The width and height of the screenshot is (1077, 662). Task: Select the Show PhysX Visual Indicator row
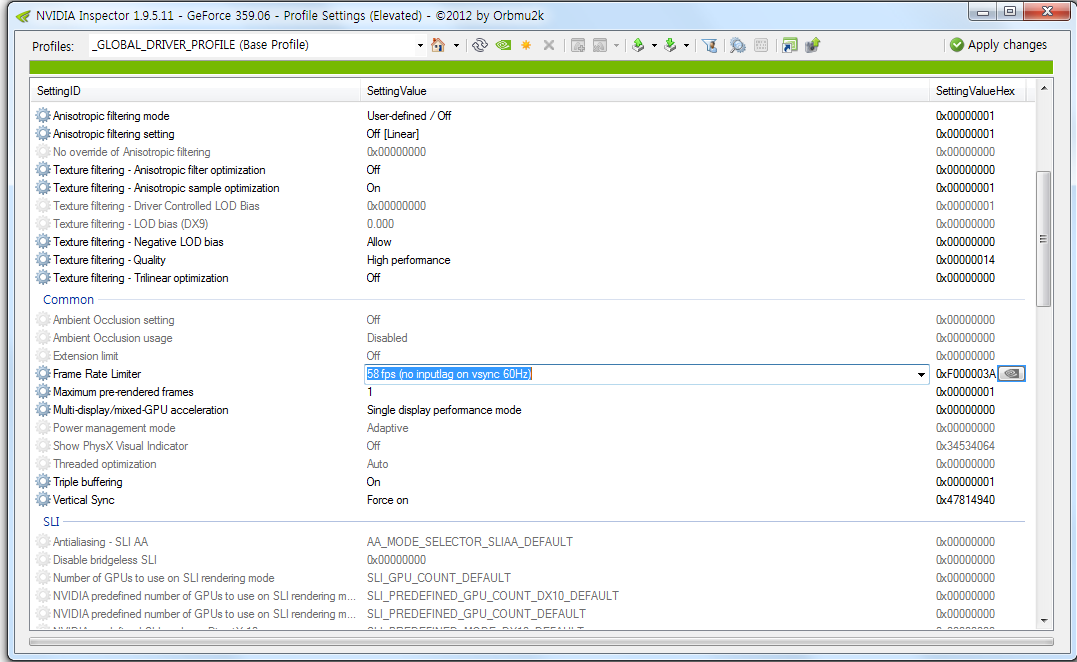pos(529,446)
